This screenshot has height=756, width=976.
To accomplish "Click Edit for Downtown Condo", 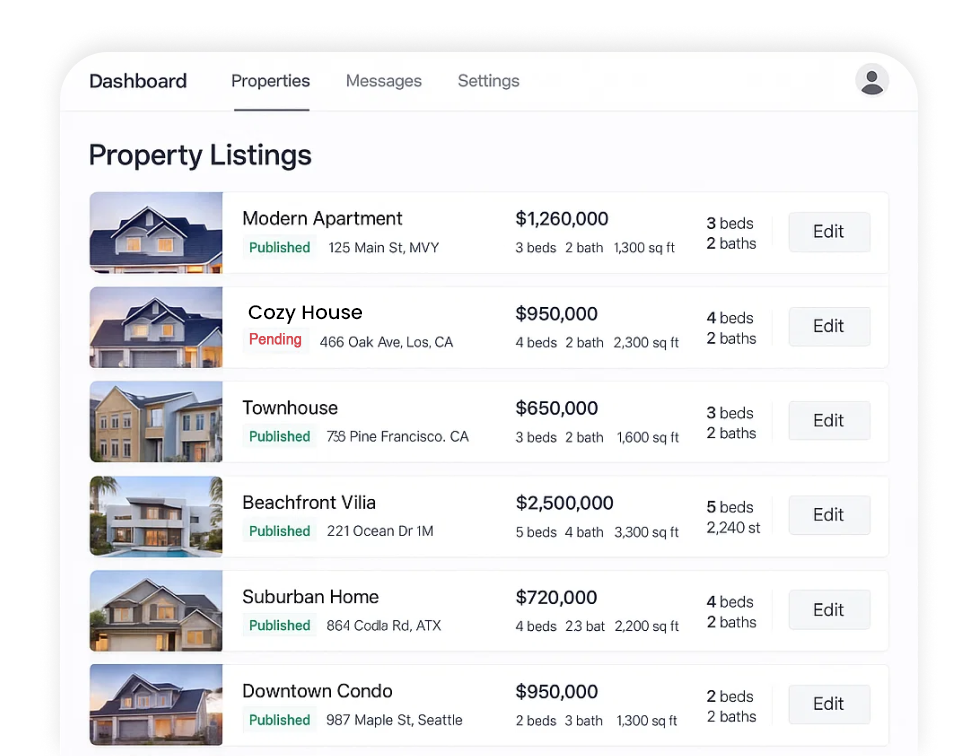I will coord(829,704).
